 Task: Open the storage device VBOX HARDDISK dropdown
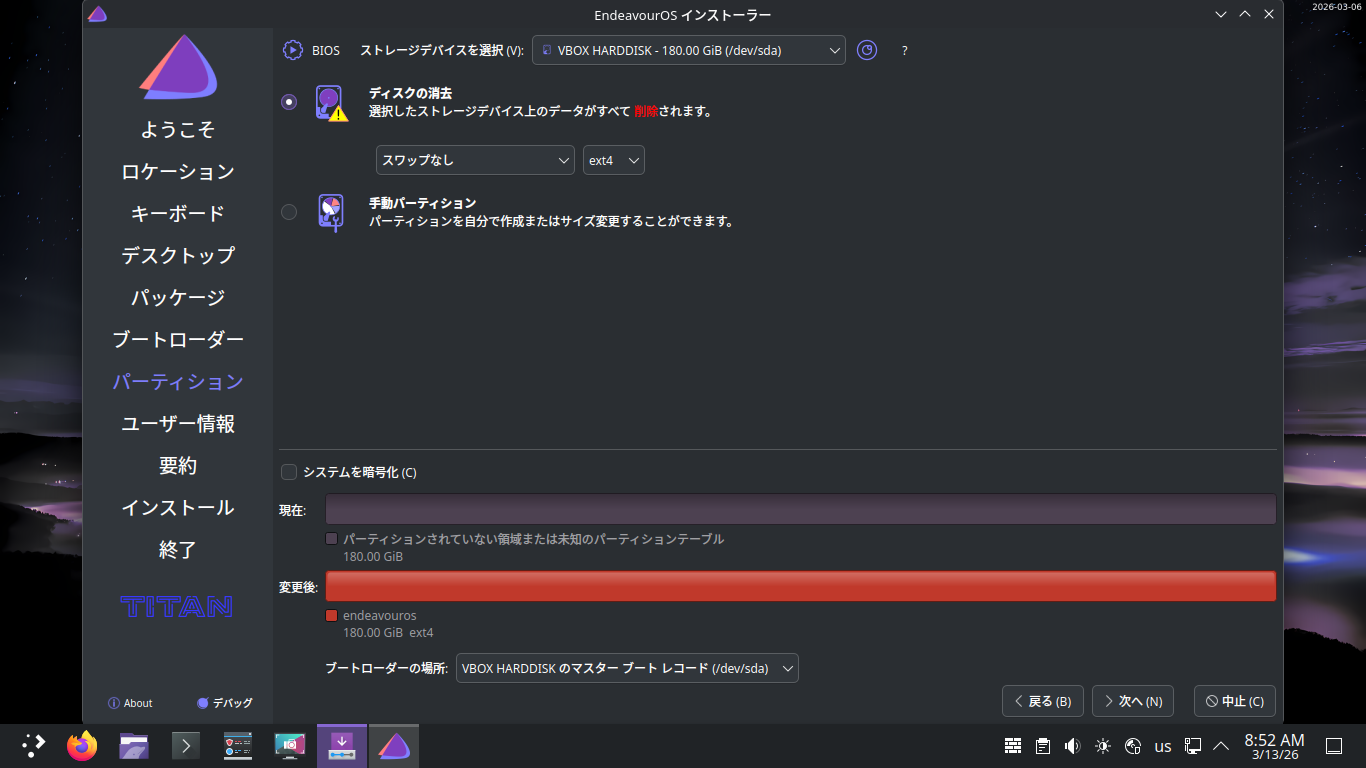[689, 50]
